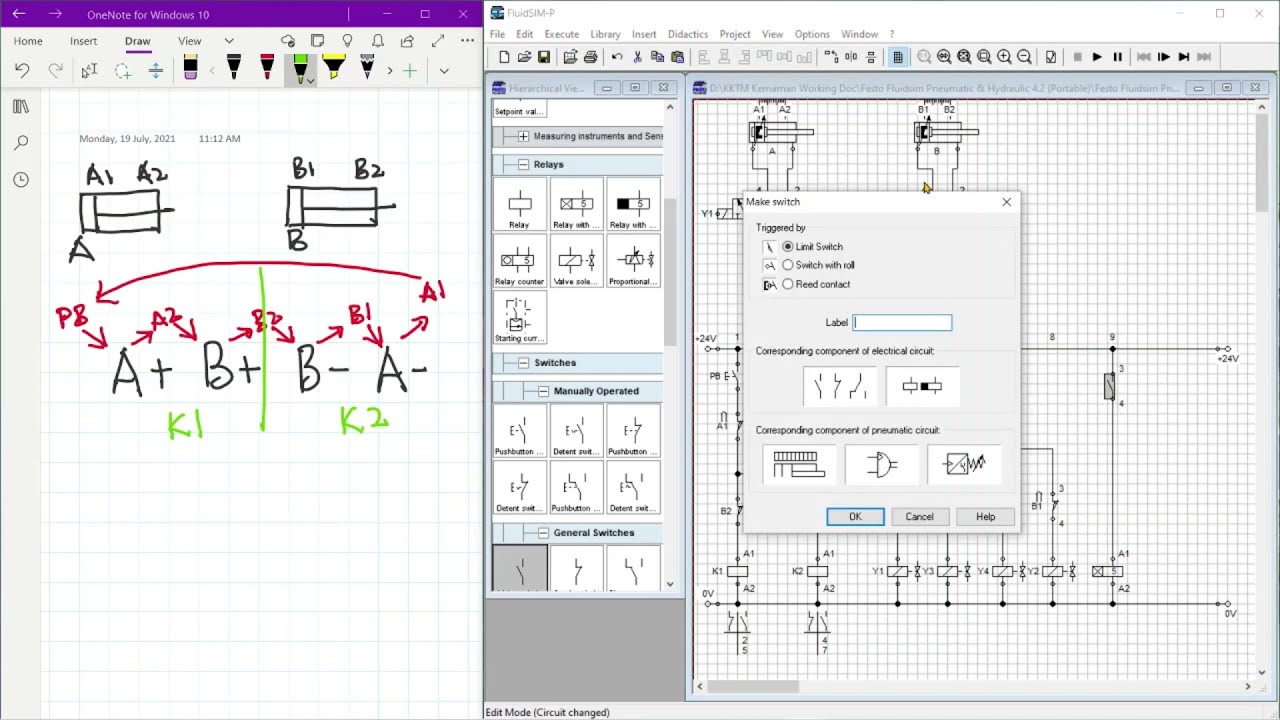
Task: Select the yellow highlighter in OneNote
Action: click(x=334, y=69)
